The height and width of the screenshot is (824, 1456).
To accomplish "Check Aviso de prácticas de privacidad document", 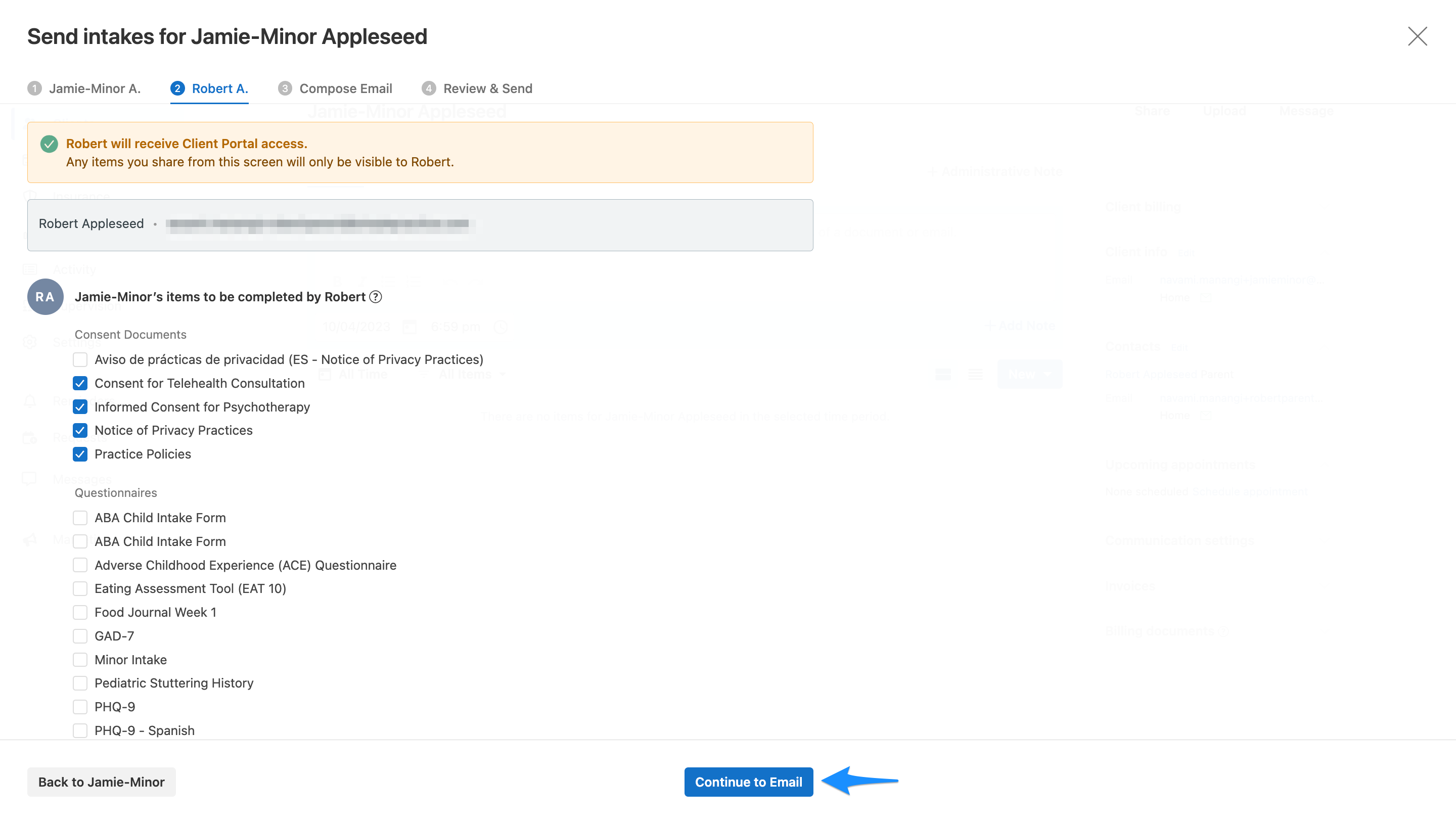I will pyautogui.click(x=80, y=359).
